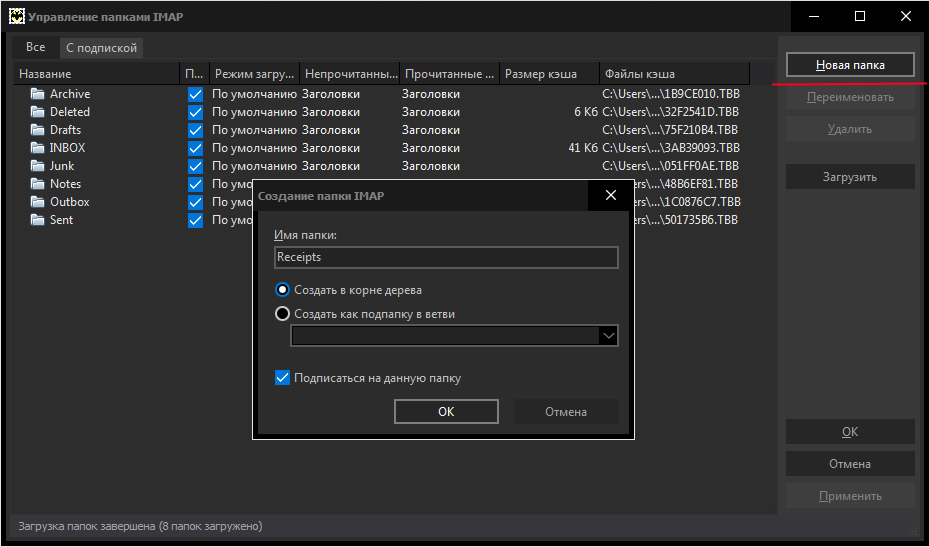This screenshot has height=547, width=929.
Task: Click the 'Имя папки' text field
Action: pyautogui.click(x=446, y=258)
